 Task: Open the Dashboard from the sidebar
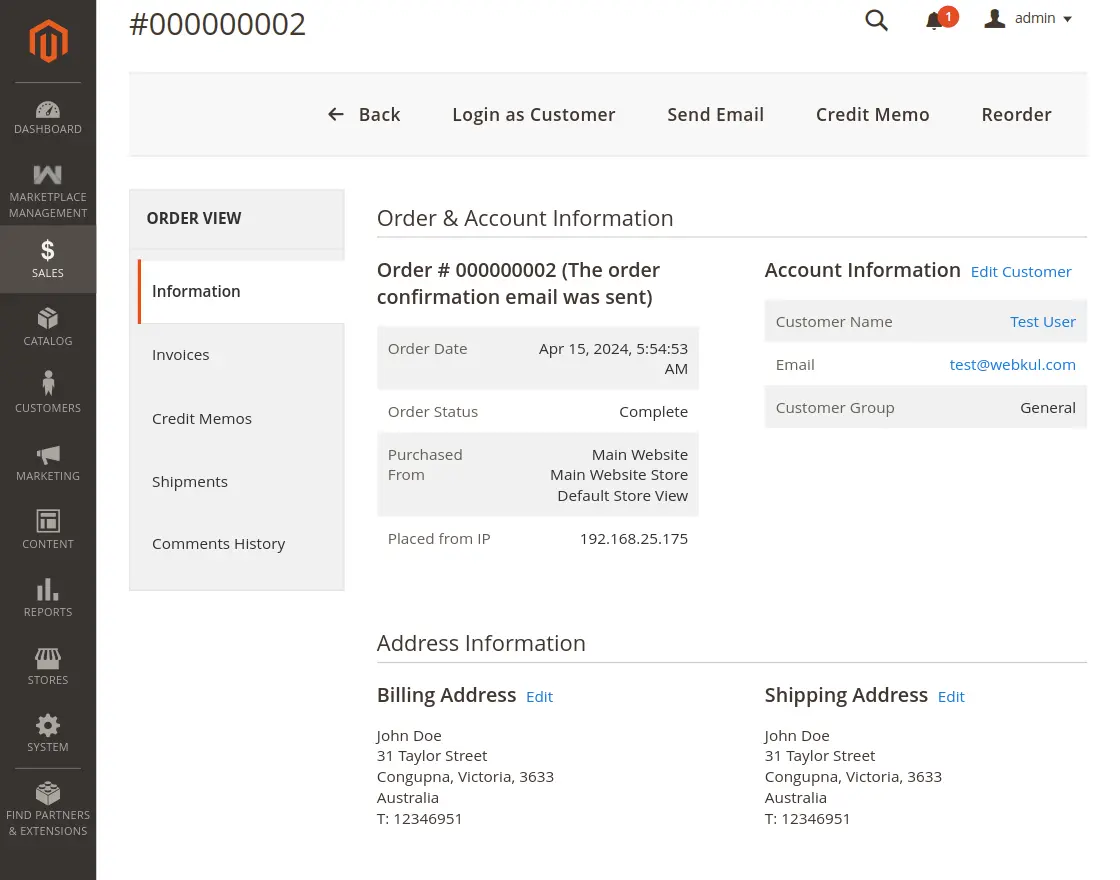click(x=47, y=115)
